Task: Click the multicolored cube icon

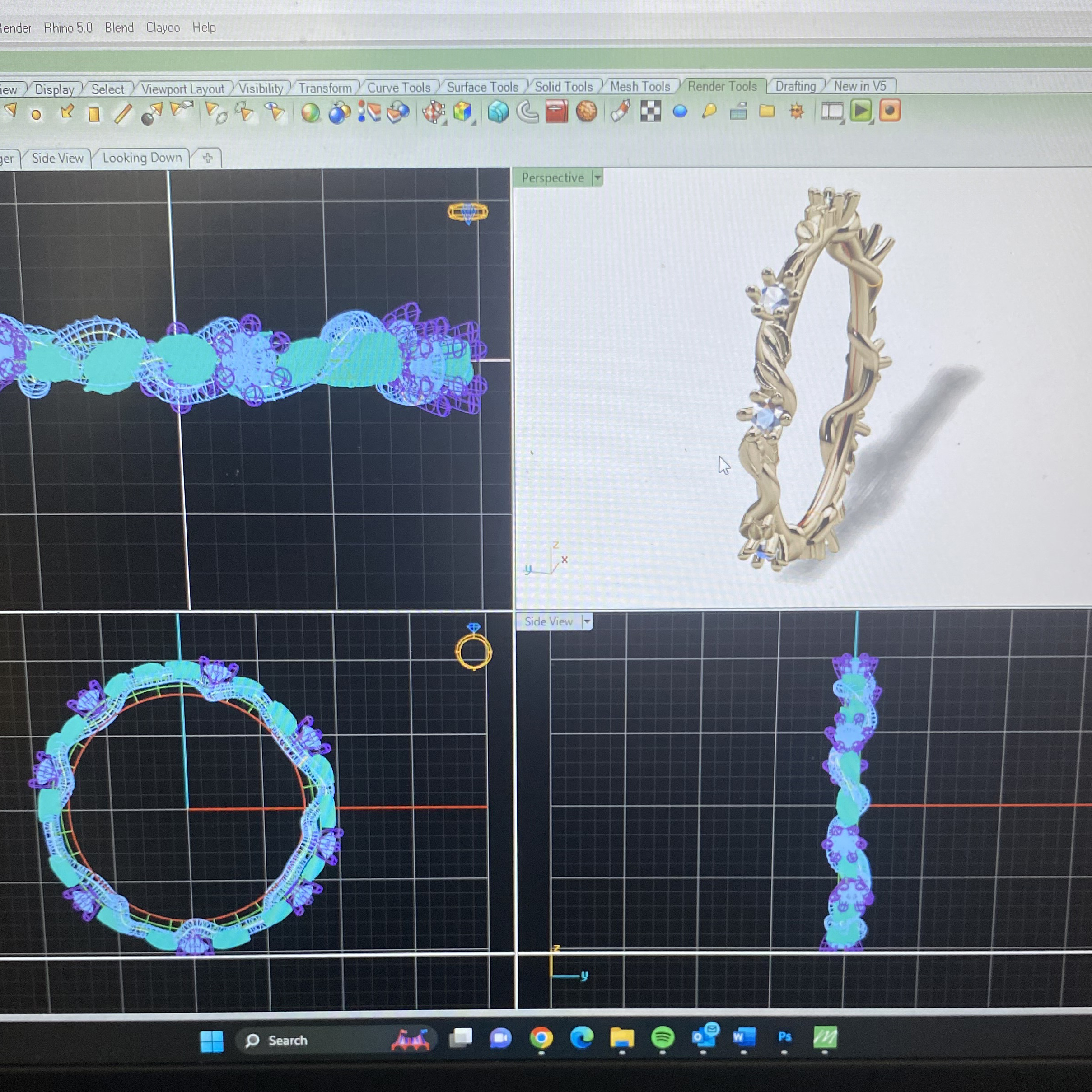Action: tap(463, 112)
